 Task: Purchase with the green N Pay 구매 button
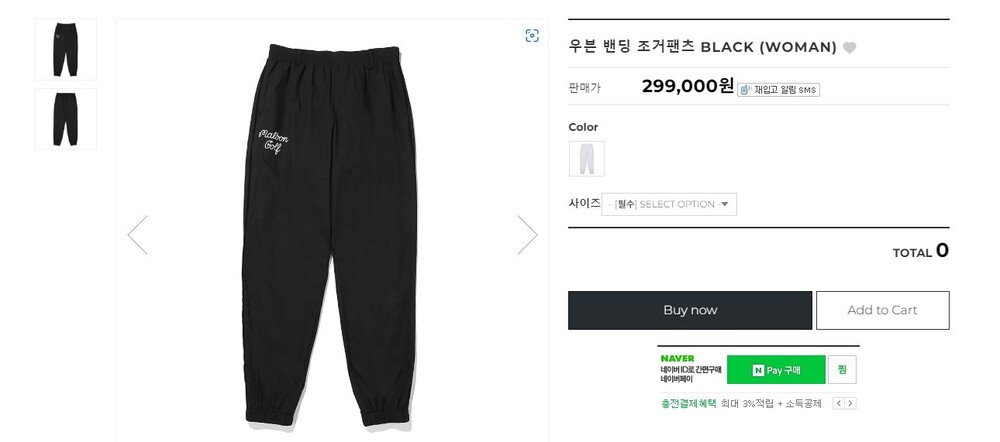pyautogui.click(x=775, y=370)
